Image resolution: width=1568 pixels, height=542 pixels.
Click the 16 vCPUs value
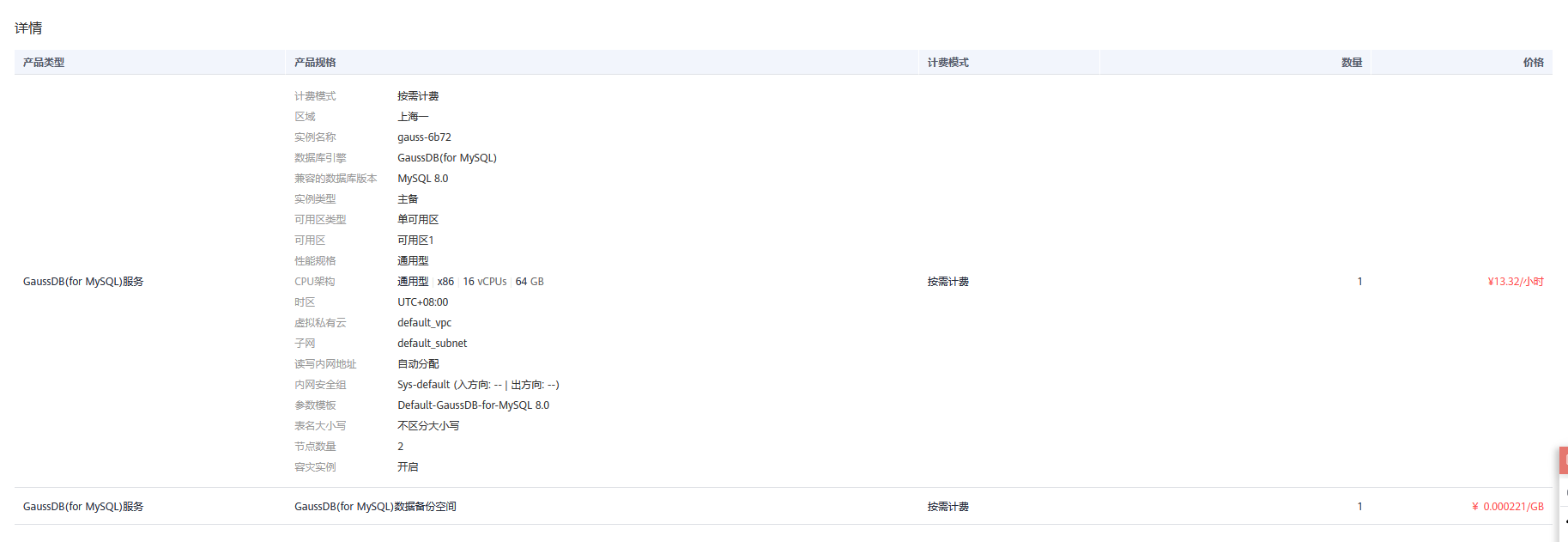coord(485,282)
